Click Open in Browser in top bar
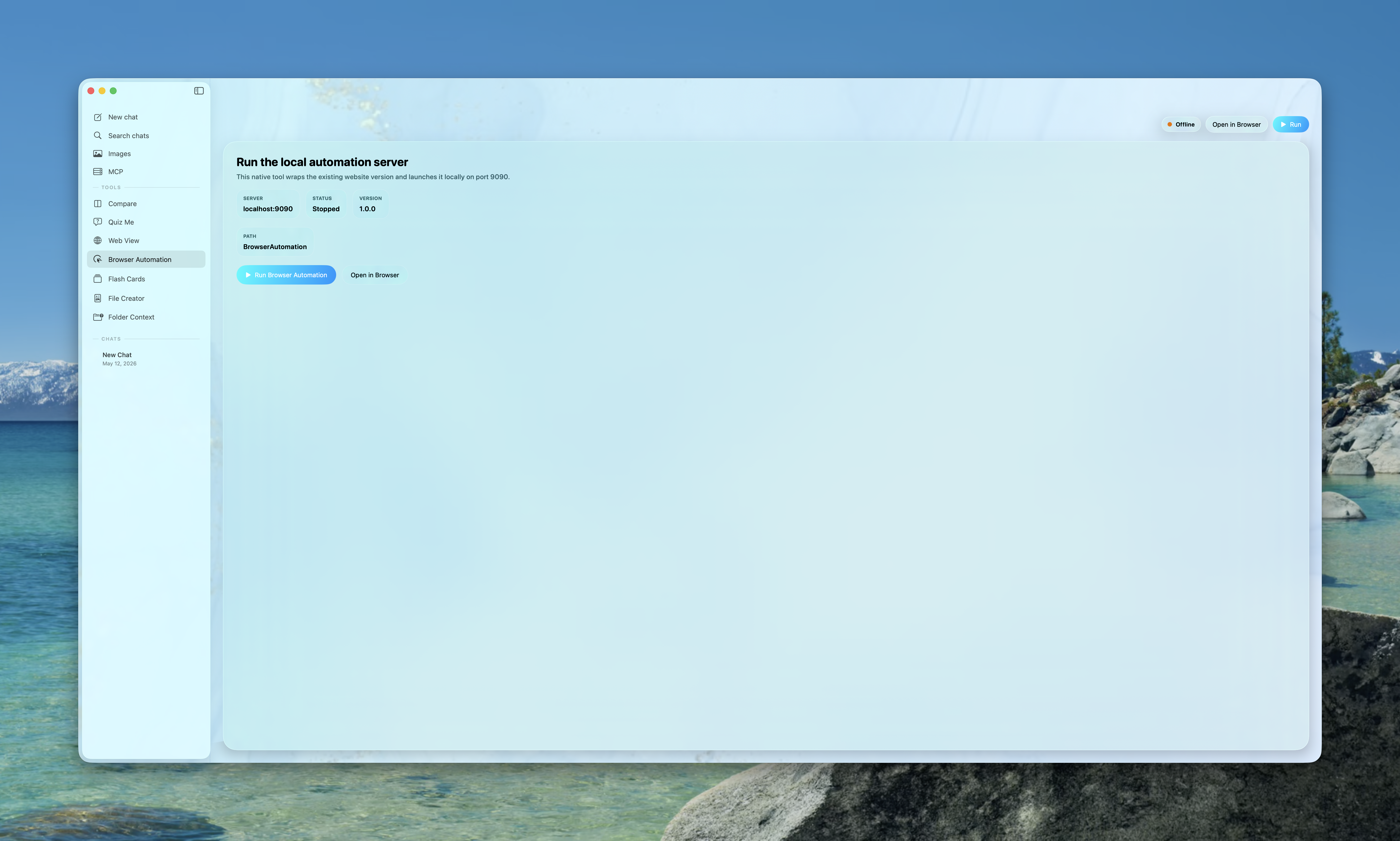 pos(1236,125)
